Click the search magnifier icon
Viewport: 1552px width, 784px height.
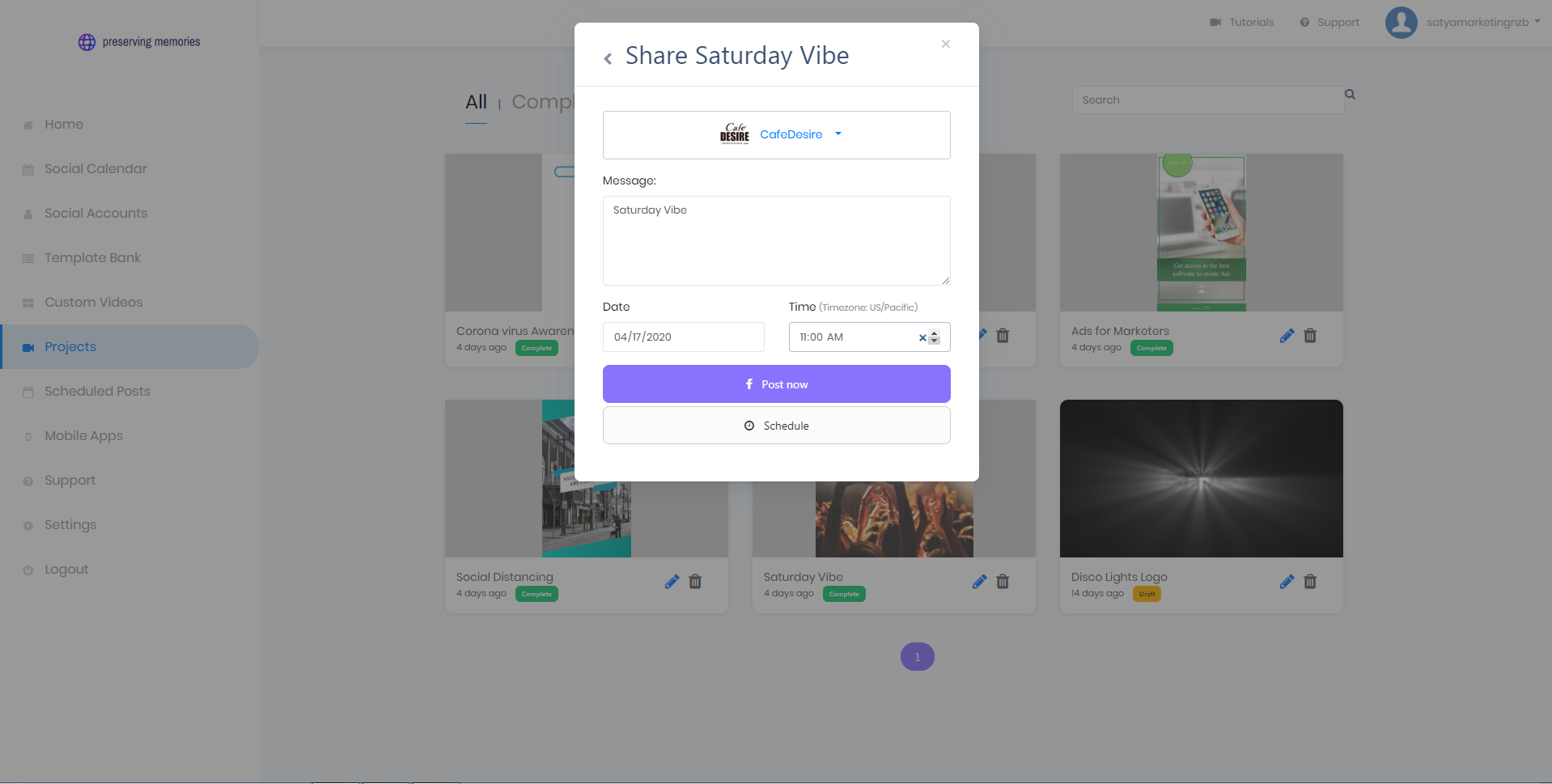1350,95
